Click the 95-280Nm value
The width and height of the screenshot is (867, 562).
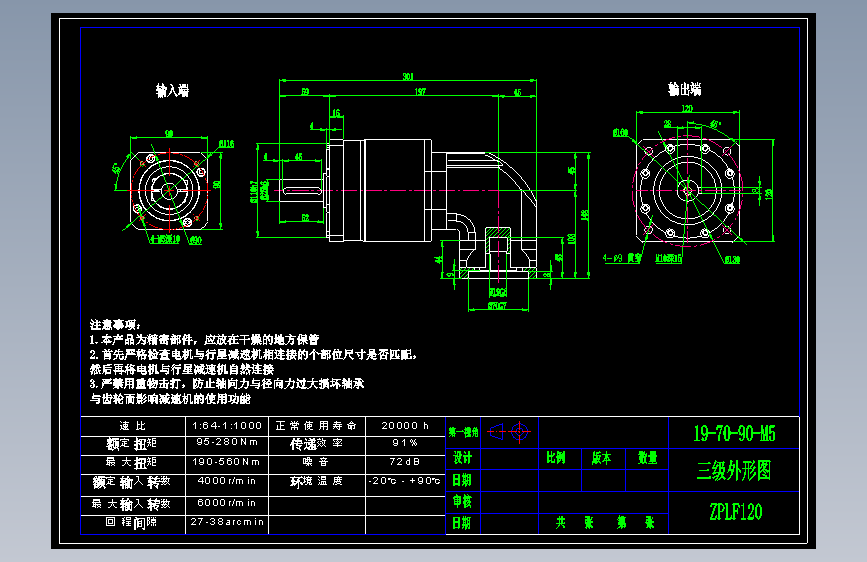tap(227, 442)
